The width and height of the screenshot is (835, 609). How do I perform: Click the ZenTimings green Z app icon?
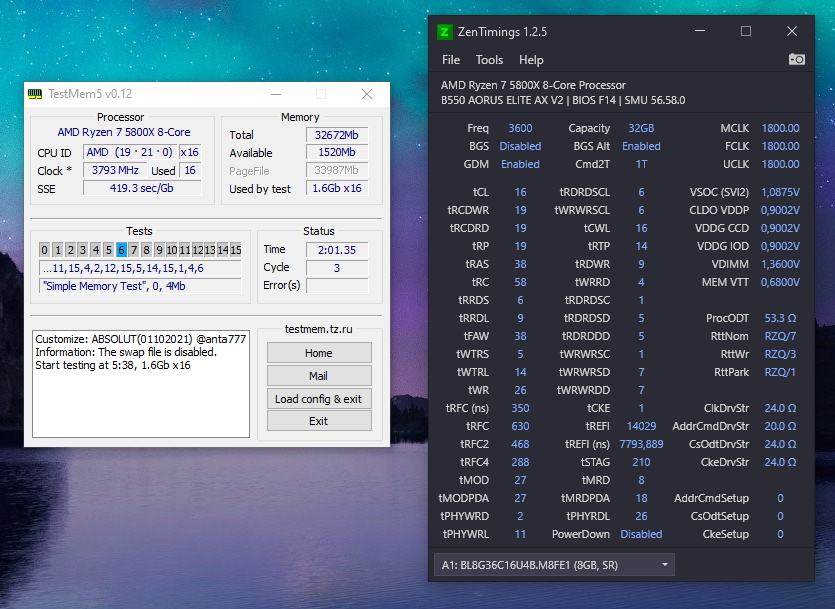tap(444, 32)
